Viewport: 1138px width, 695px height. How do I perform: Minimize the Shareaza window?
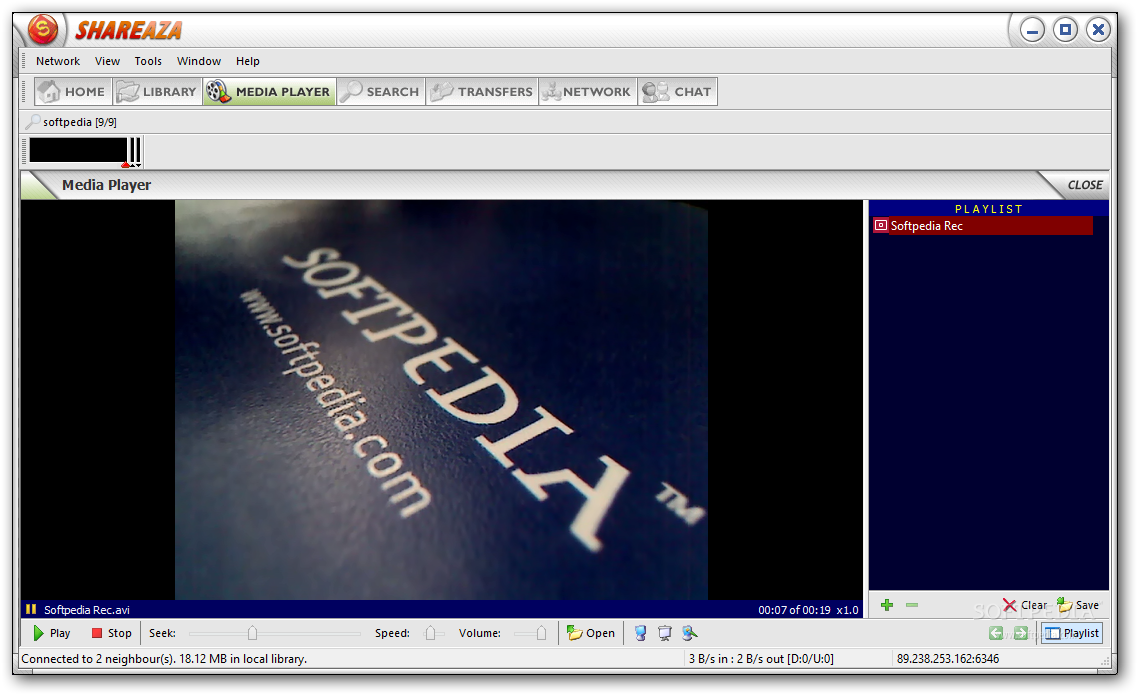(1032, 30)
